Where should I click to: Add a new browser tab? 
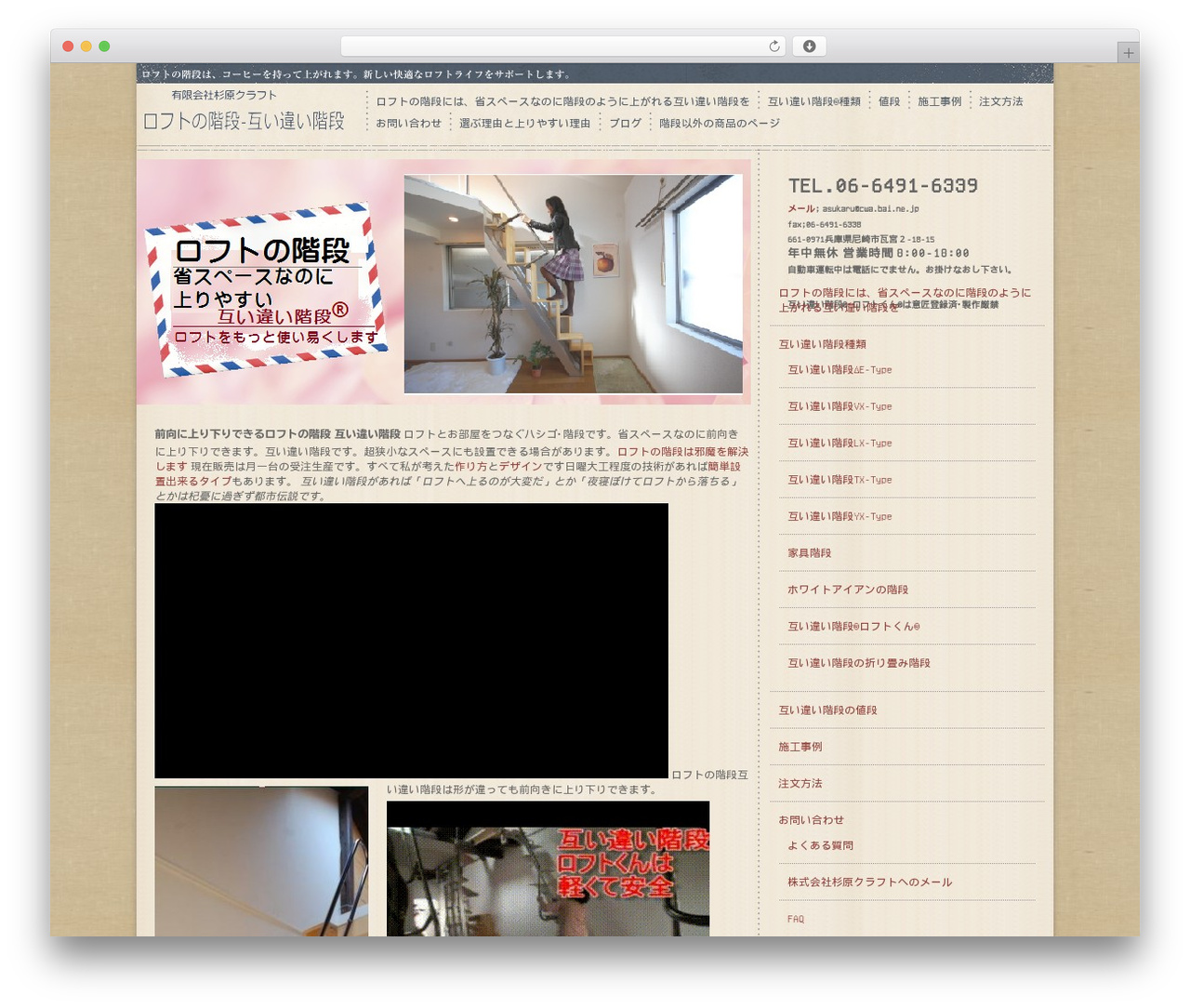click(1128, 53)
